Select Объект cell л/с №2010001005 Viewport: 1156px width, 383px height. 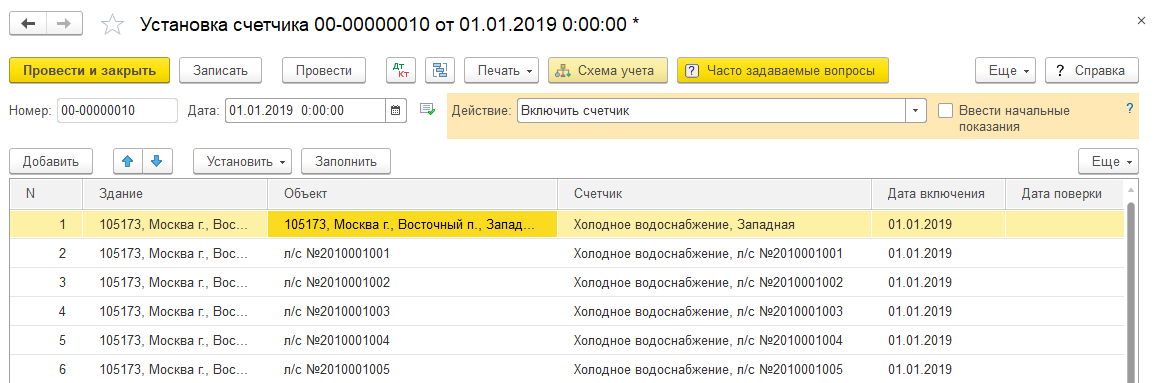click(412, 369)
